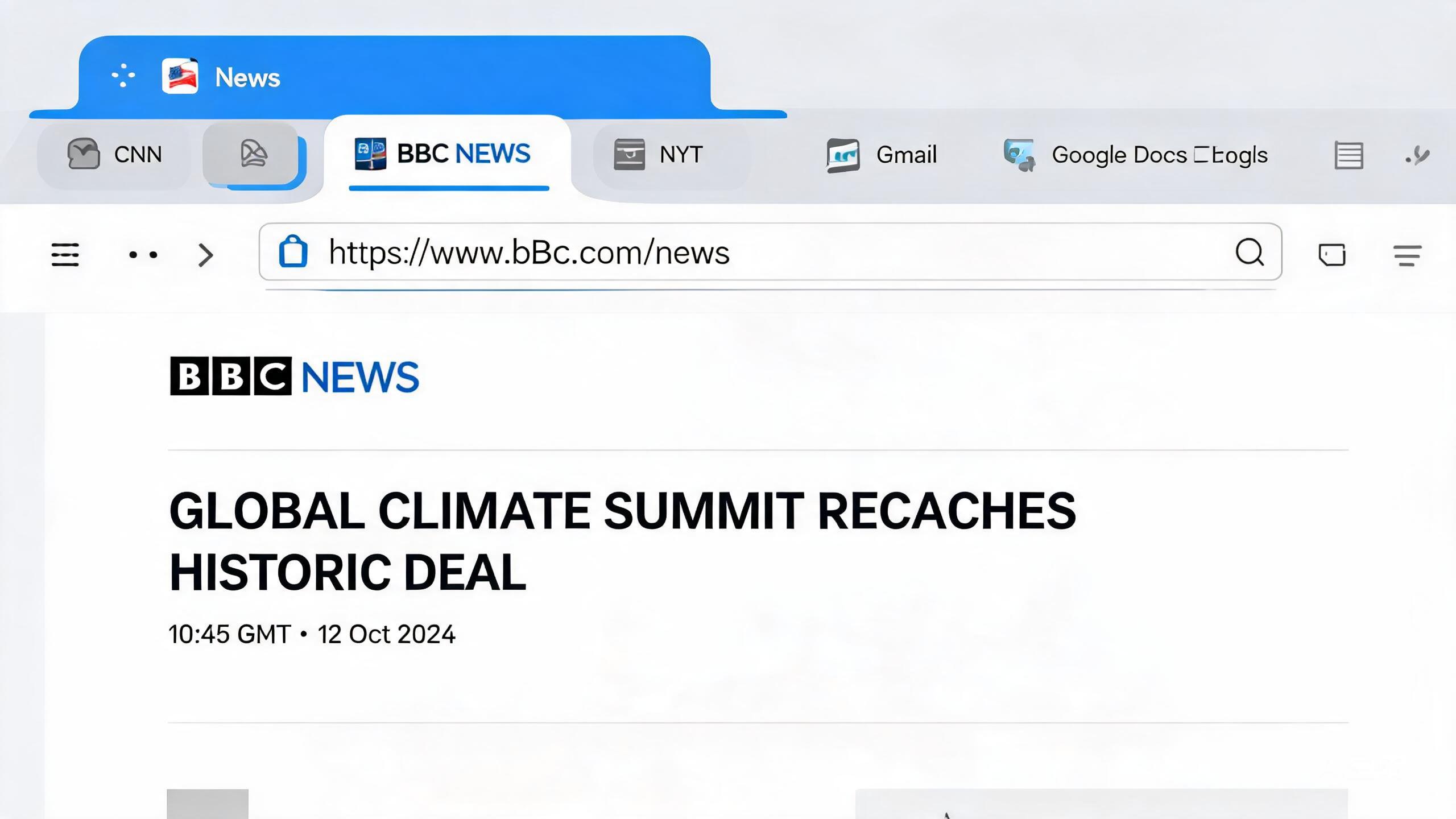Click the address bar URL field
The image size is (1456, 819).
(x=771, y=252)
